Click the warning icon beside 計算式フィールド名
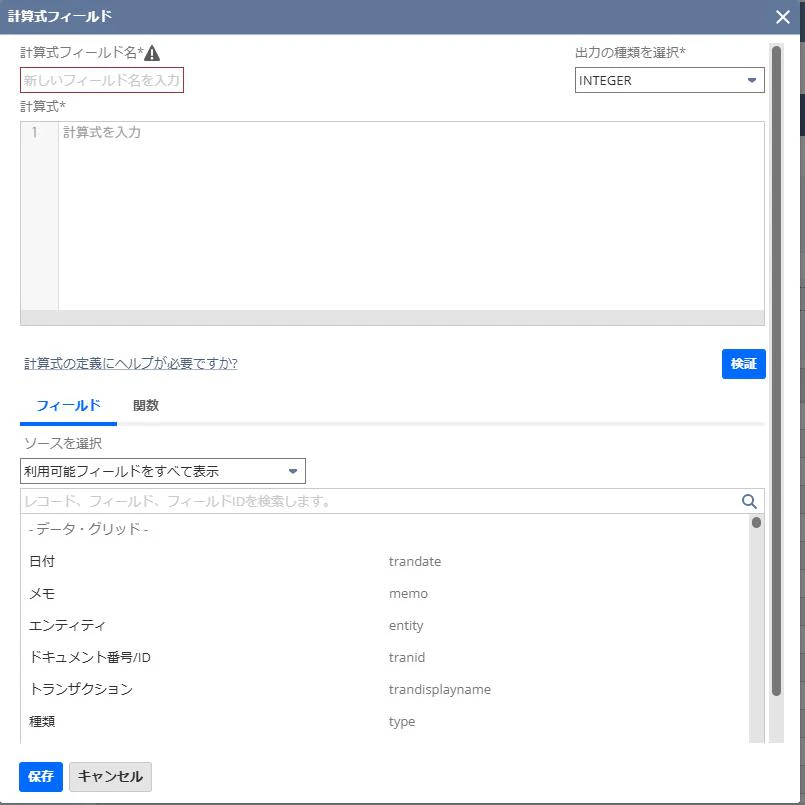This screenshot has height=805, width=805. coord(152,53)
